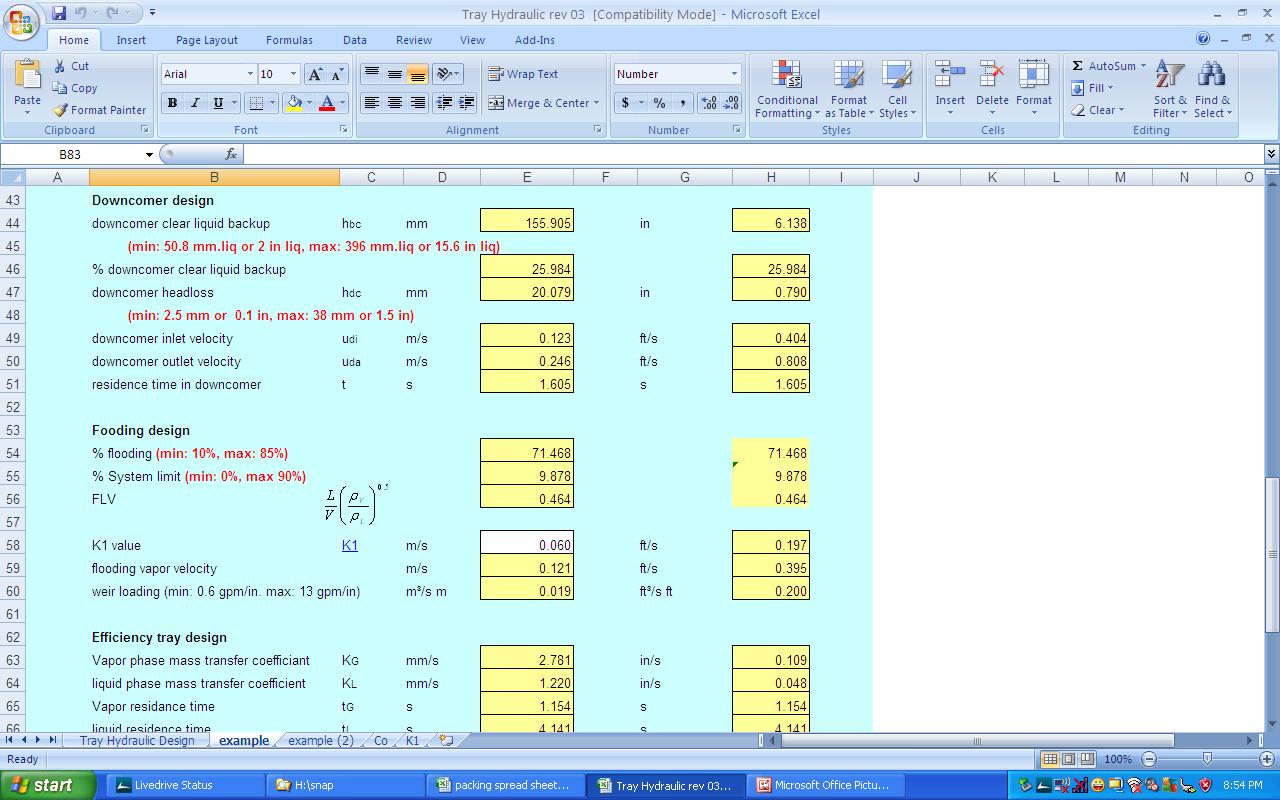Screen dimensions: 1280x800
Task: Open the Number format dropdown
Action: click(733, 74)
